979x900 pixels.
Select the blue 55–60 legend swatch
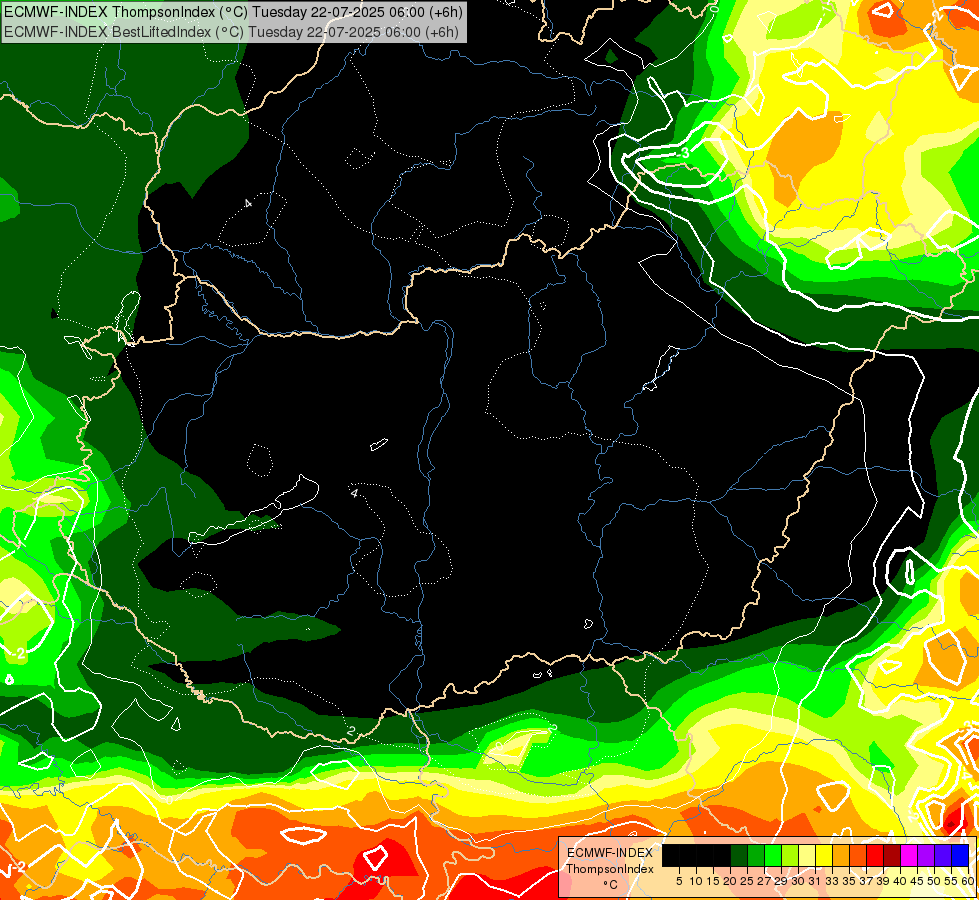(x=961, y=855)
